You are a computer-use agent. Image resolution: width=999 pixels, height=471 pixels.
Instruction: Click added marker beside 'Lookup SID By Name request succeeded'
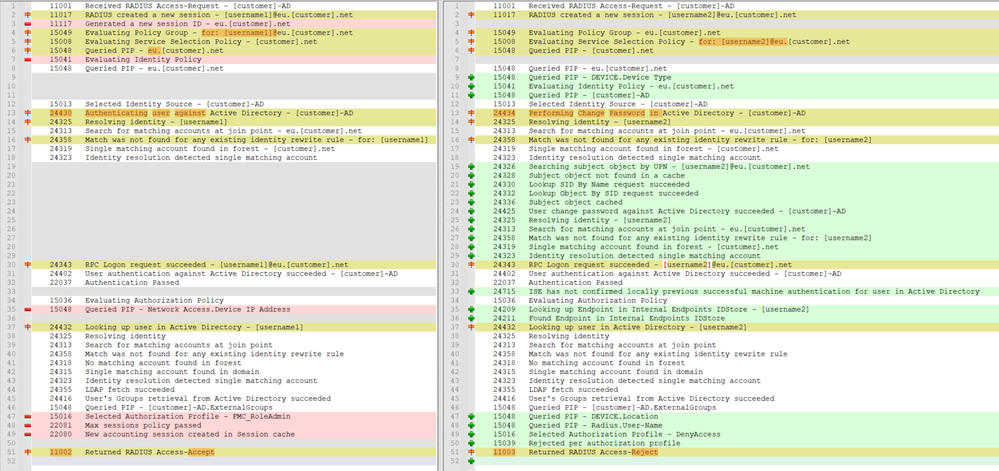click(471, 184)
